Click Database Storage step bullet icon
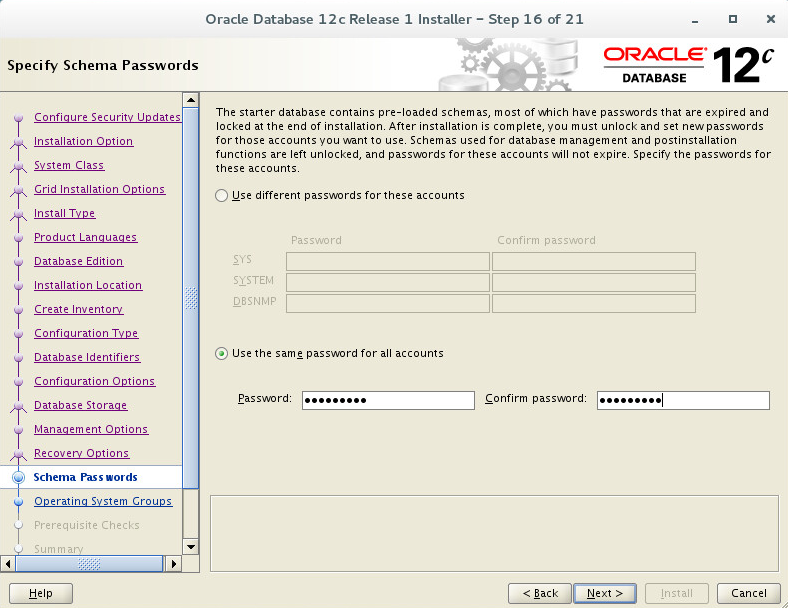788x608 pixels. tap(19, 406)
